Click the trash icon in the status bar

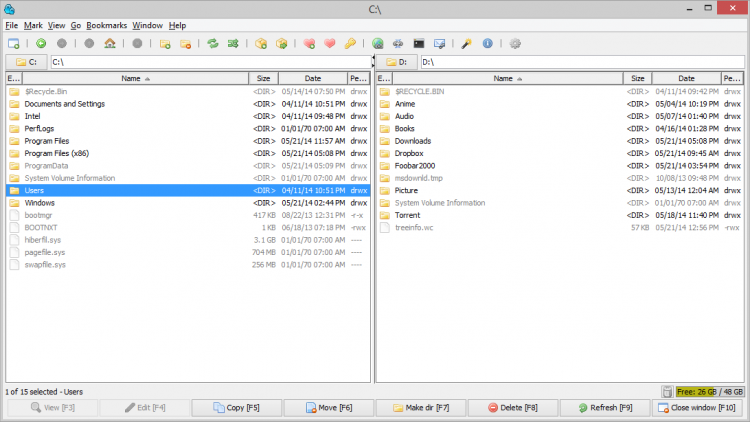tap(667, 392)
